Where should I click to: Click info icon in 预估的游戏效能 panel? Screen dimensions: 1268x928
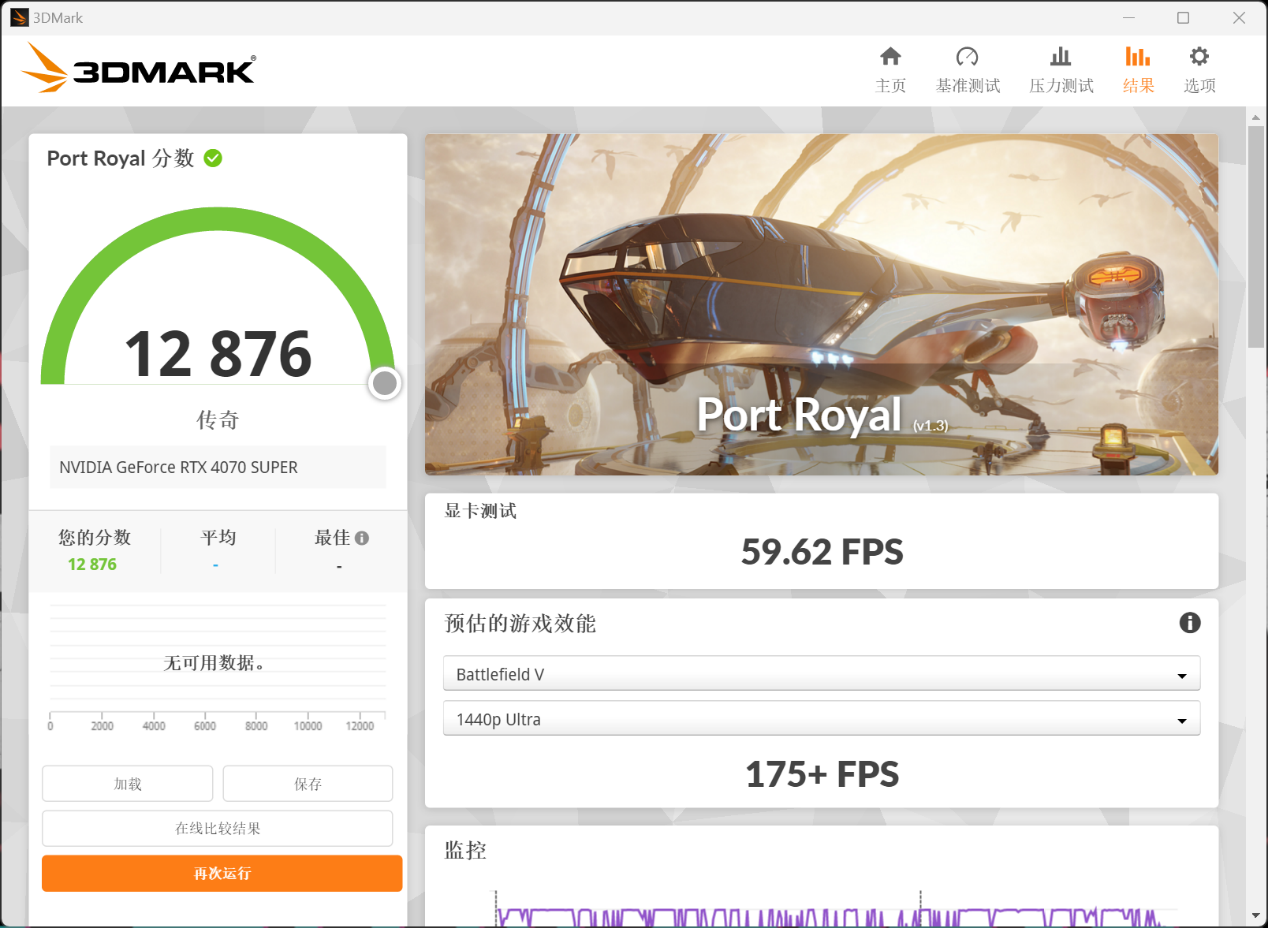[x=1189, y=623]
